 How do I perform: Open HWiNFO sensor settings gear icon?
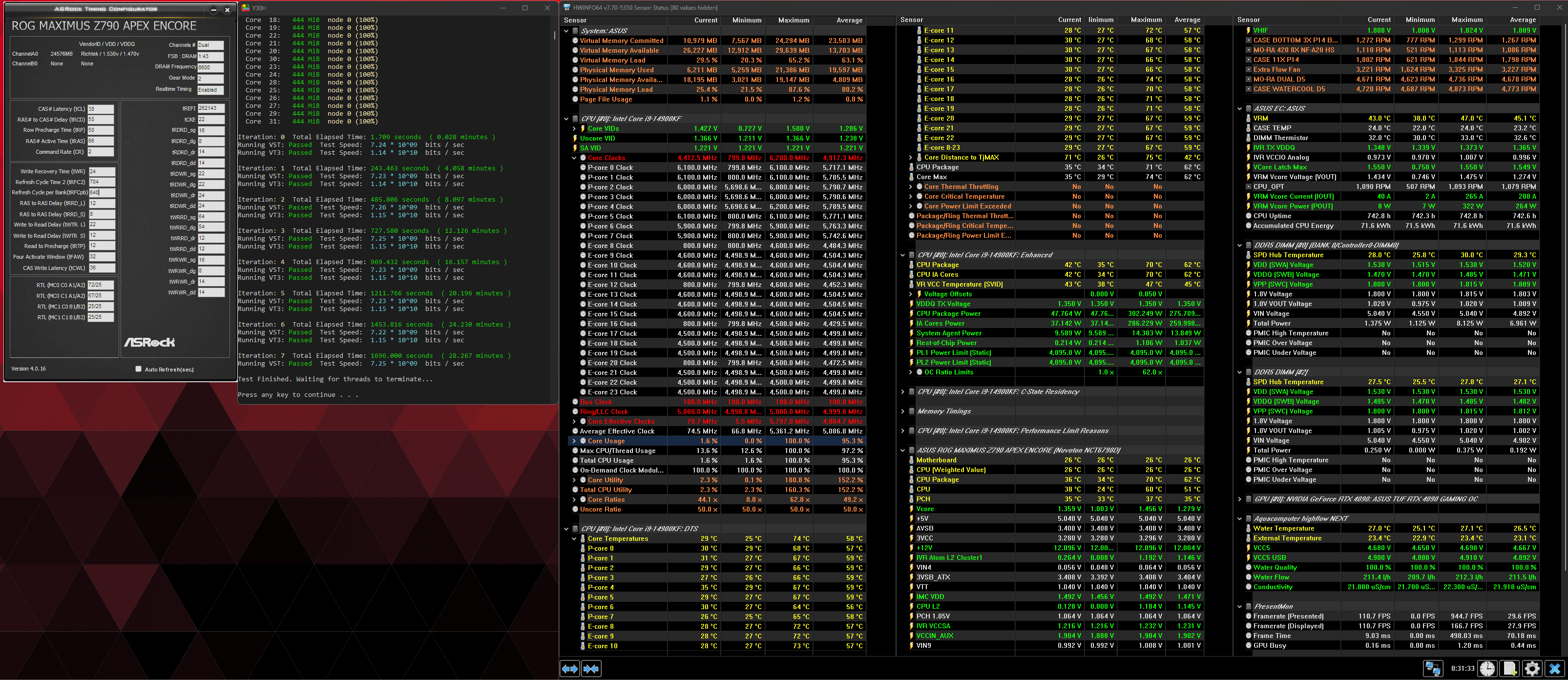coord(1532,668)
